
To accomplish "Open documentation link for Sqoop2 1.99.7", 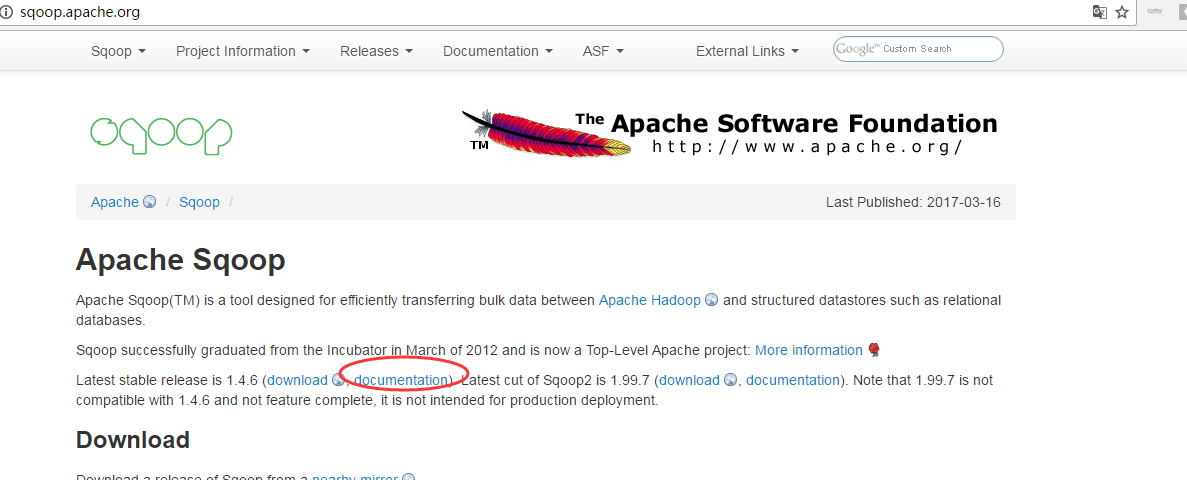I will click(793, 380).
